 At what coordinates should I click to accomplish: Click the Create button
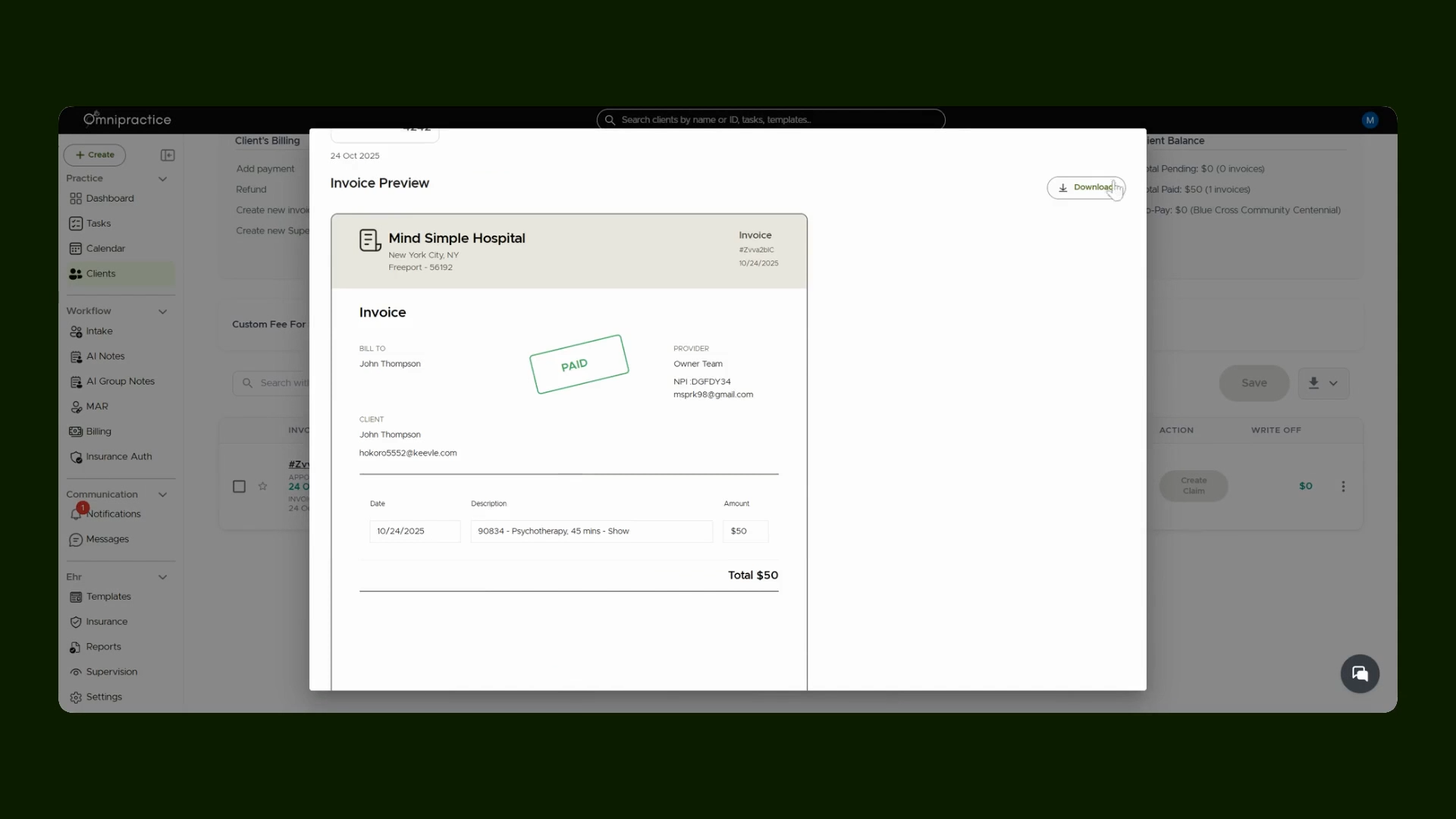click(x=95, y=155)
